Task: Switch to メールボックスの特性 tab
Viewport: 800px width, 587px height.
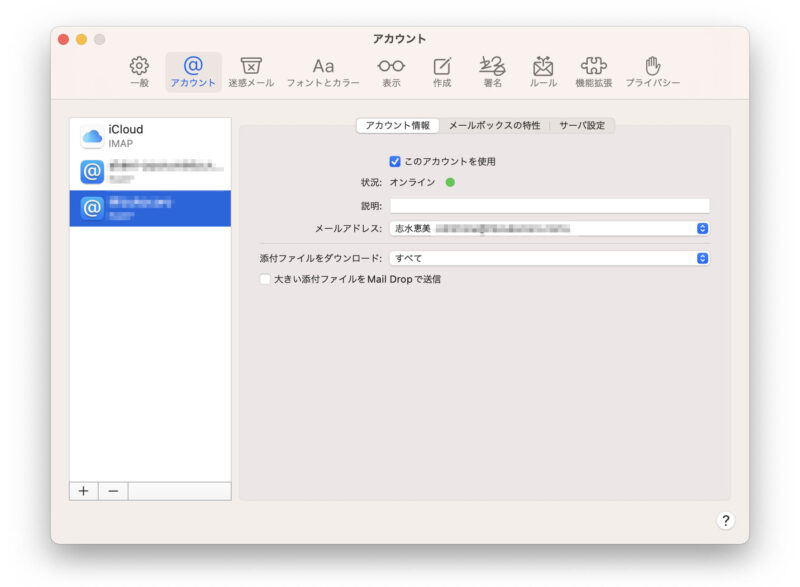Action: pyautogui.click(x=494, y=126)
